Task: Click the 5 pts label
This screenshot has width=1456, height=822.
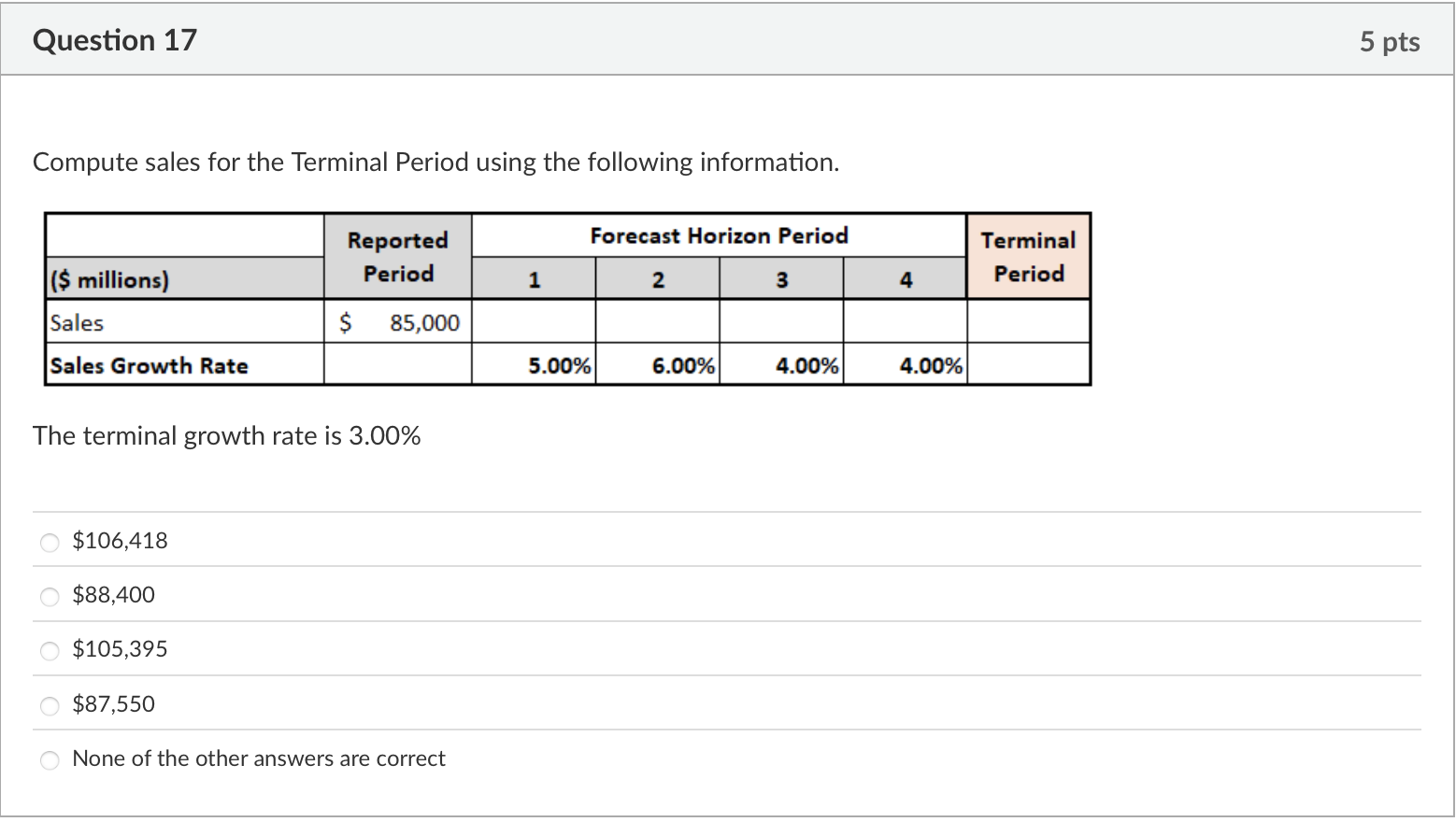Action: pyautogui.click(x=1390, y=41)
